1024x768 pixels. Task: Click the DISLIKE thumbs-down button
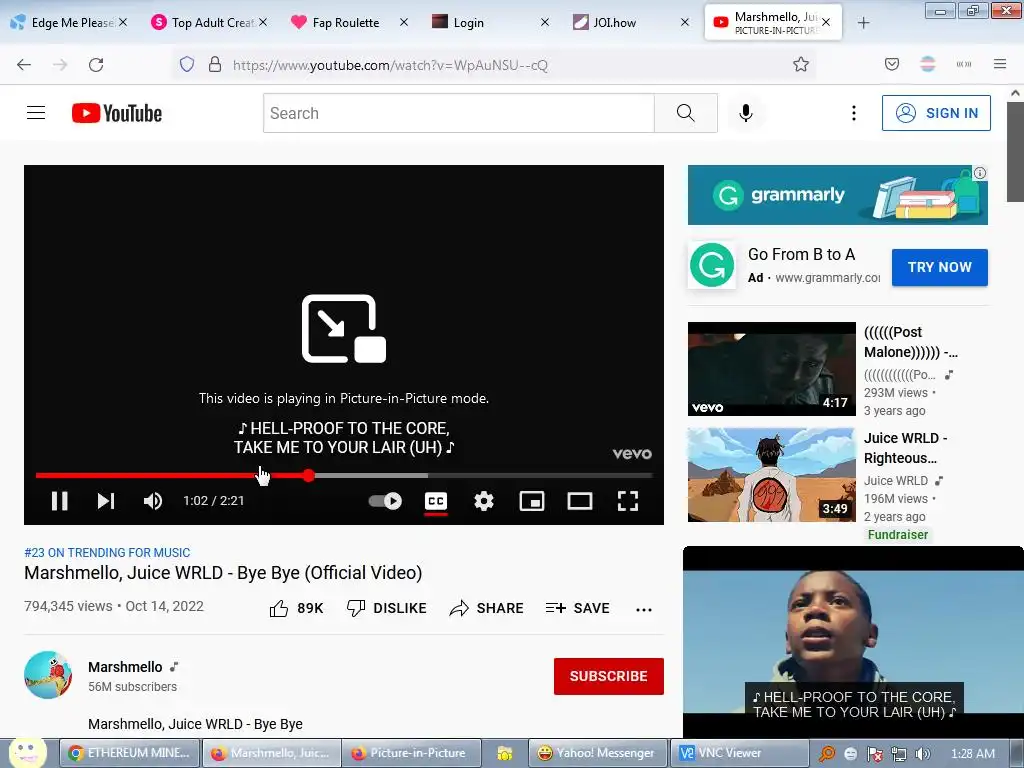[x=386, y=608]
